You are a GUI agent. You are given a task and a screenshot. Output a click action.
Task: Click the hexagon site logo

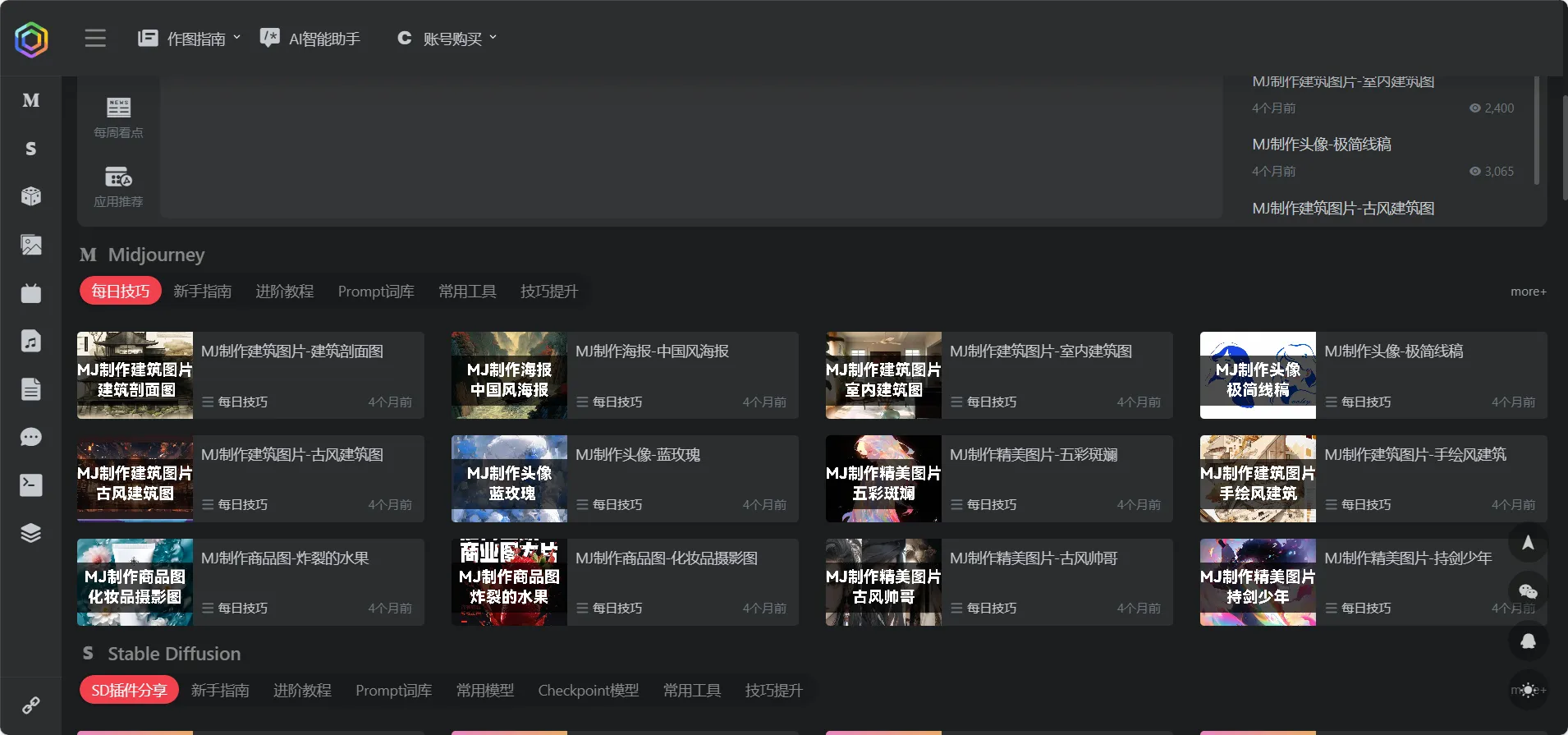(31, 39)
